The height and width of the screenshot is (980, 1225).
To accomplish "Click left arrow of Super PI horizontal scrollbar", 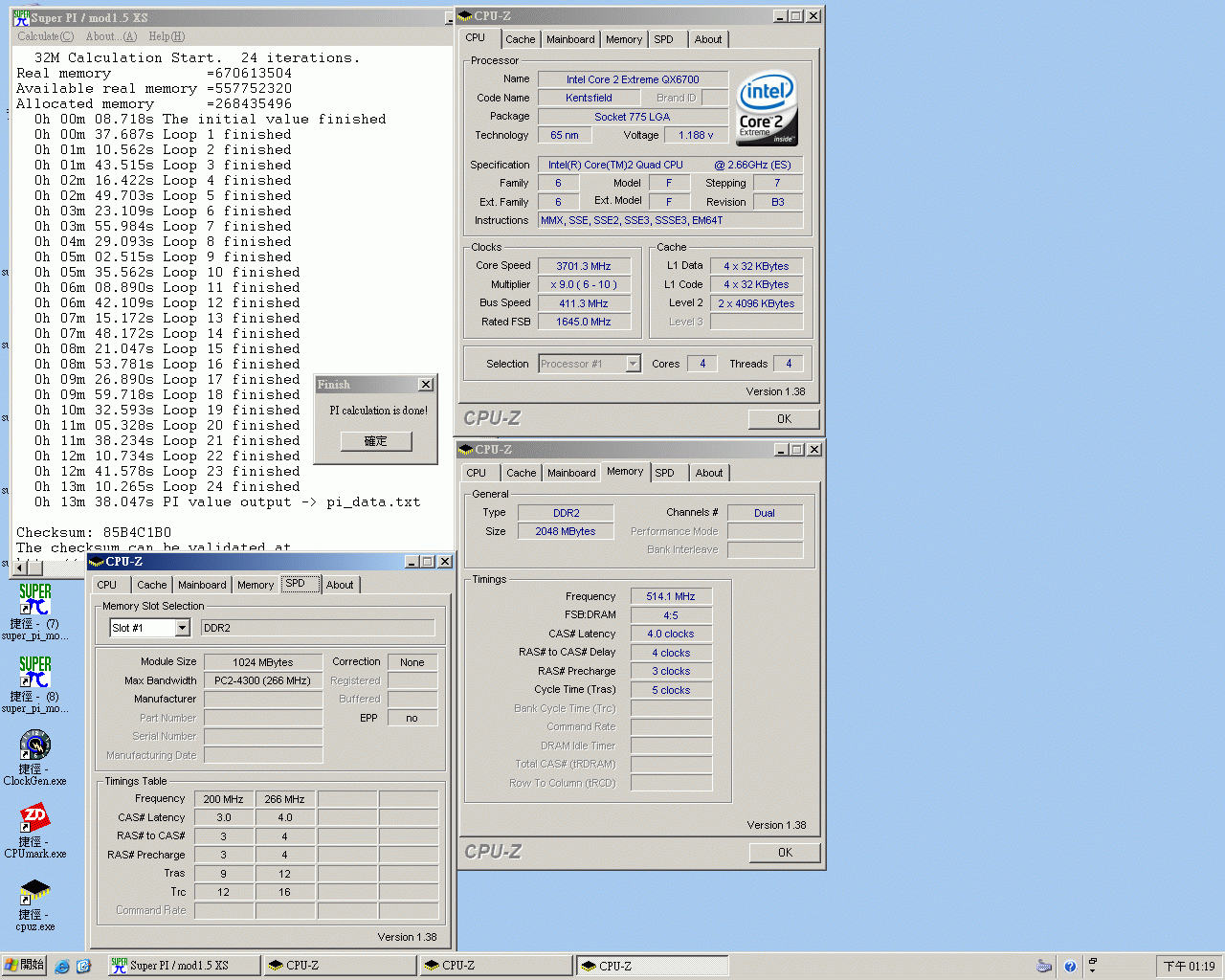I will tap(21, 568).
